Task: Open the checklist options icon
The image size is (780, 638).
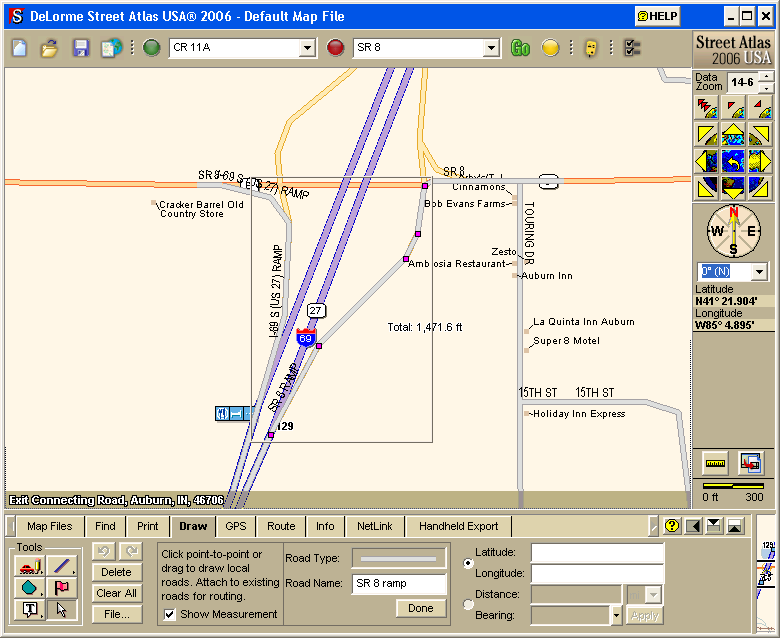Action: [632, 48]
